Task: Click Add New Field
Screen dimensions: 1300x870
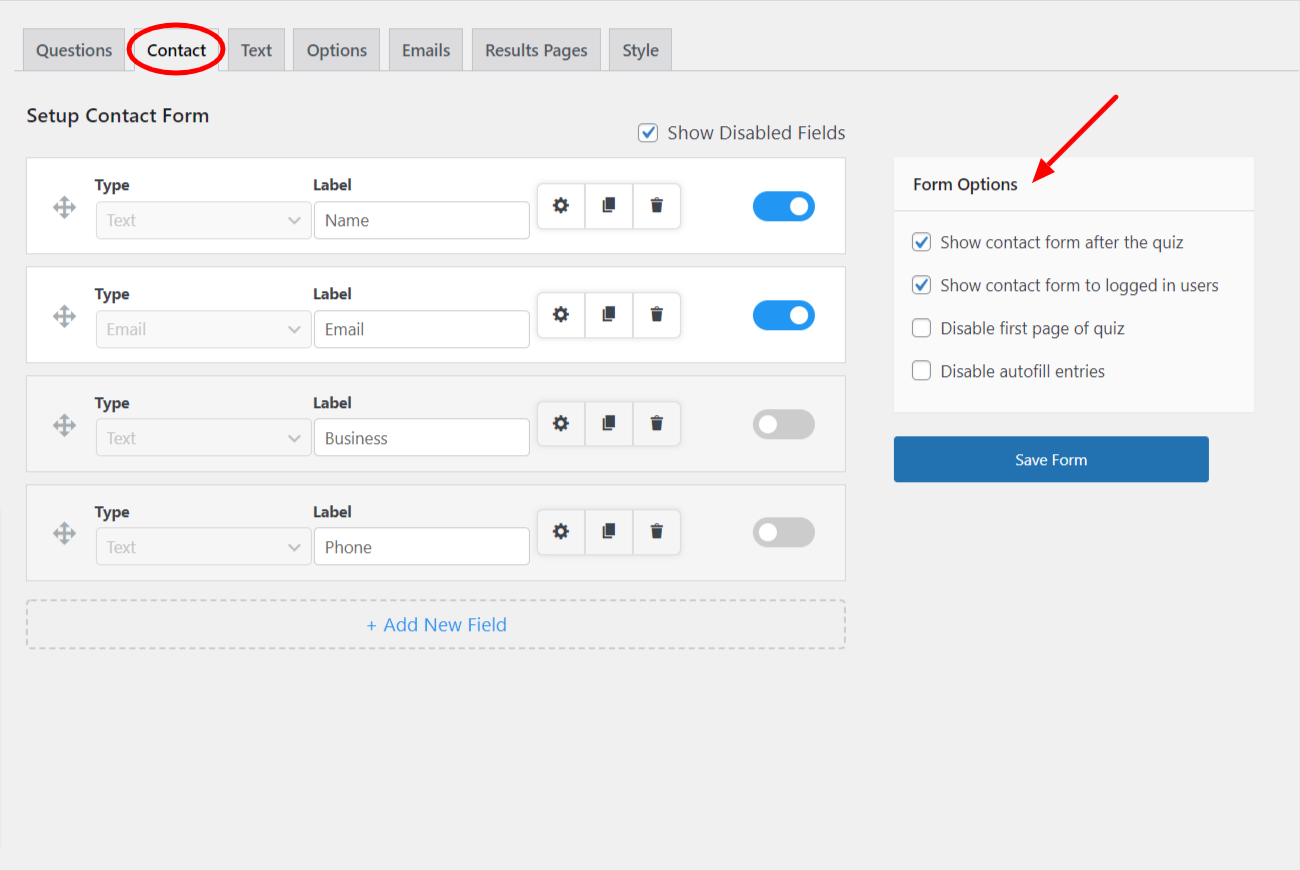Action: click(436, 624)
